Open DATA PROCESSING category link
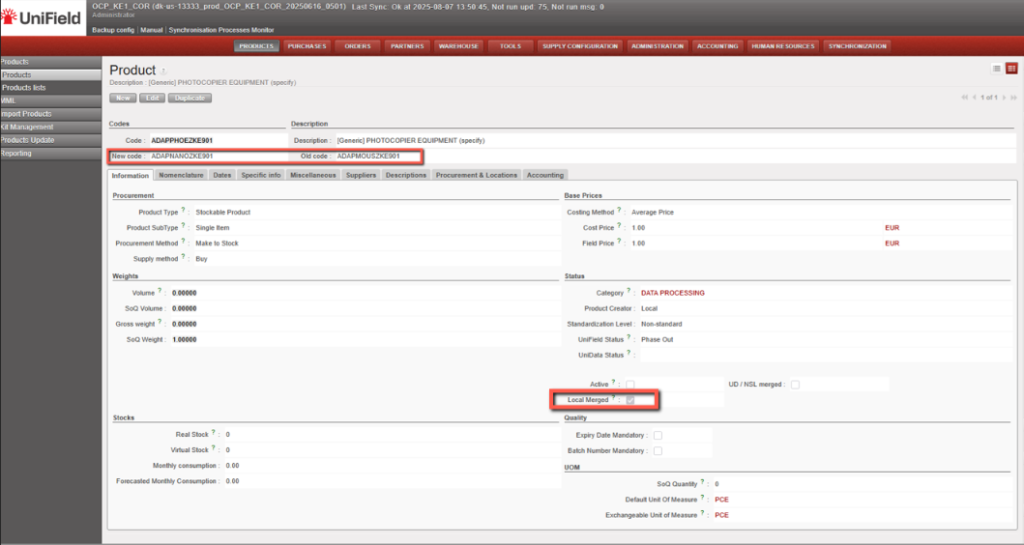Image resolution: width=1024 pixels, height=545 pixels. click(672, 293)
